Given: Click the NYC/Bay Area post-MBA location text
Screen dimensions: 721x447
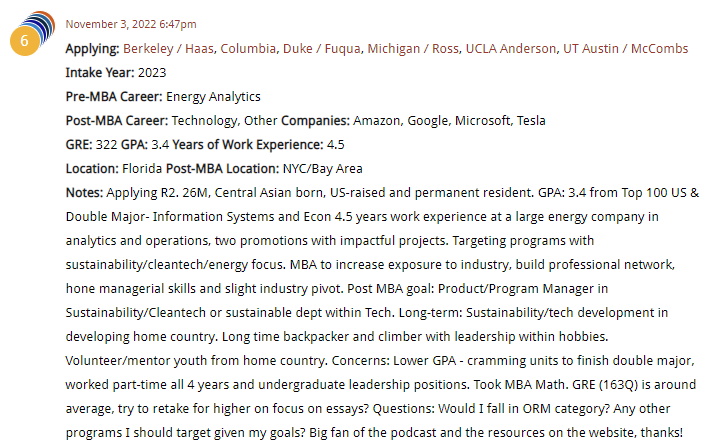Looking at the screenshot, I should point(322,169).
